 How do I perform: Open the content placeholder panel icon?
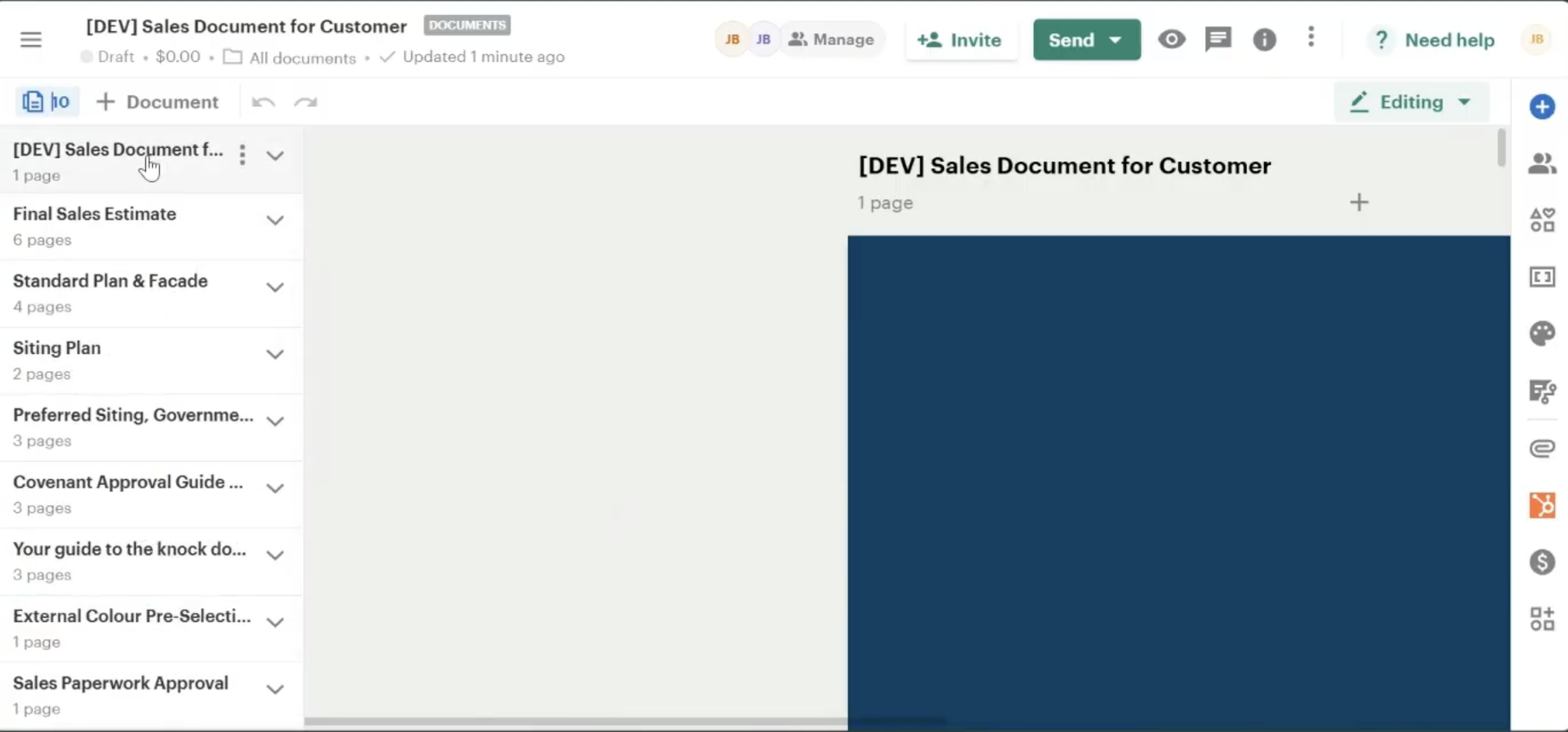[1542, 277]
